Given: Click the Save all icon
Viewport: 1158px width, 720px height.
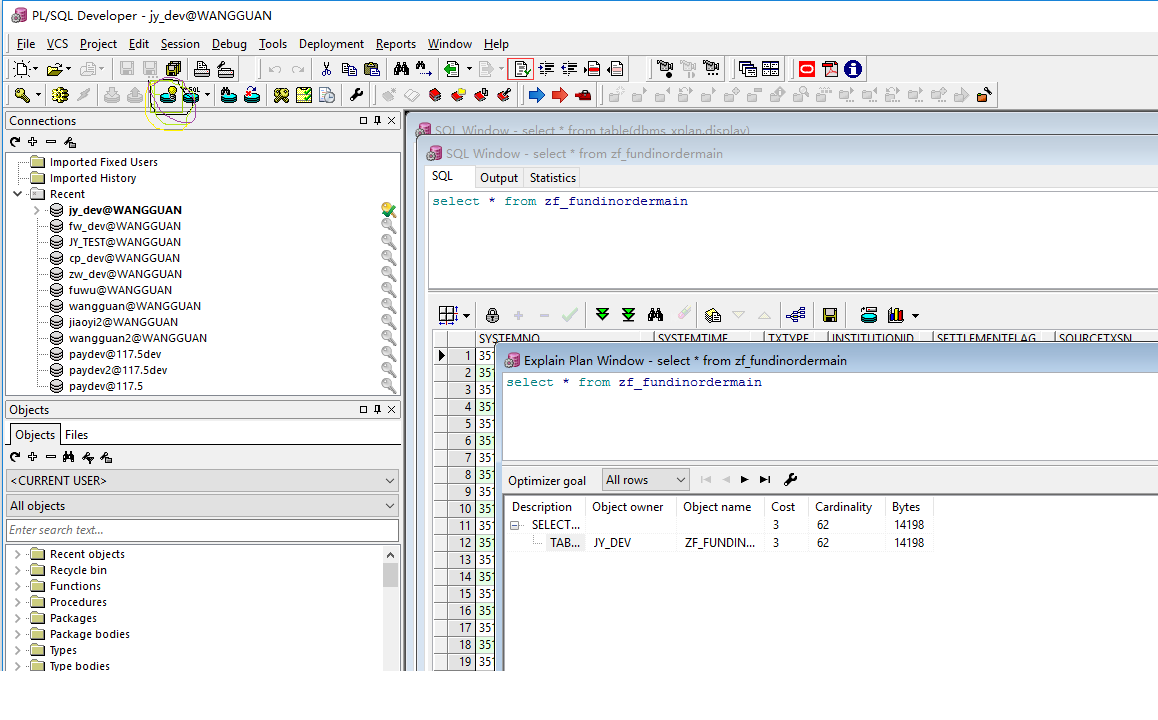Looking at the screenshot, I should coord(173,69).
